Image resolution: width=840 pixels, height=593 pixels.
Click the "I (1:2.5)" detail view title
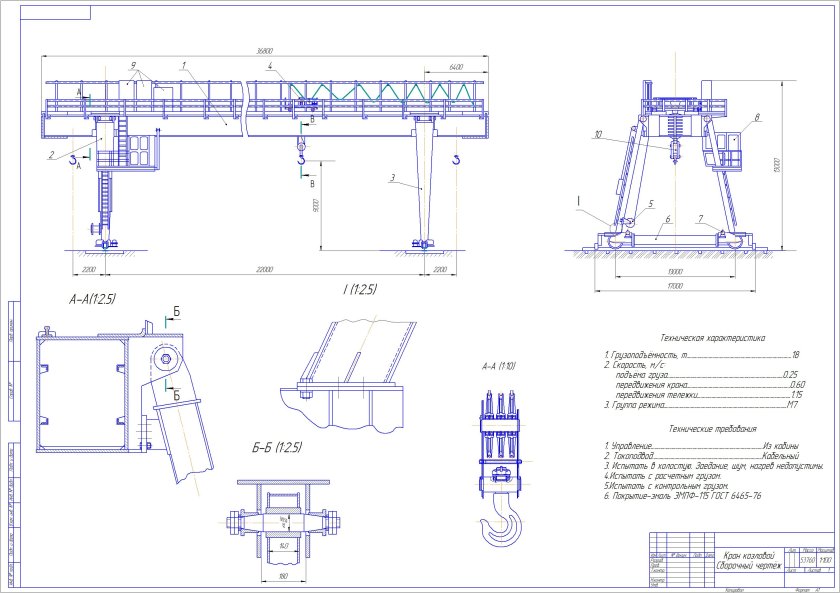360,290
